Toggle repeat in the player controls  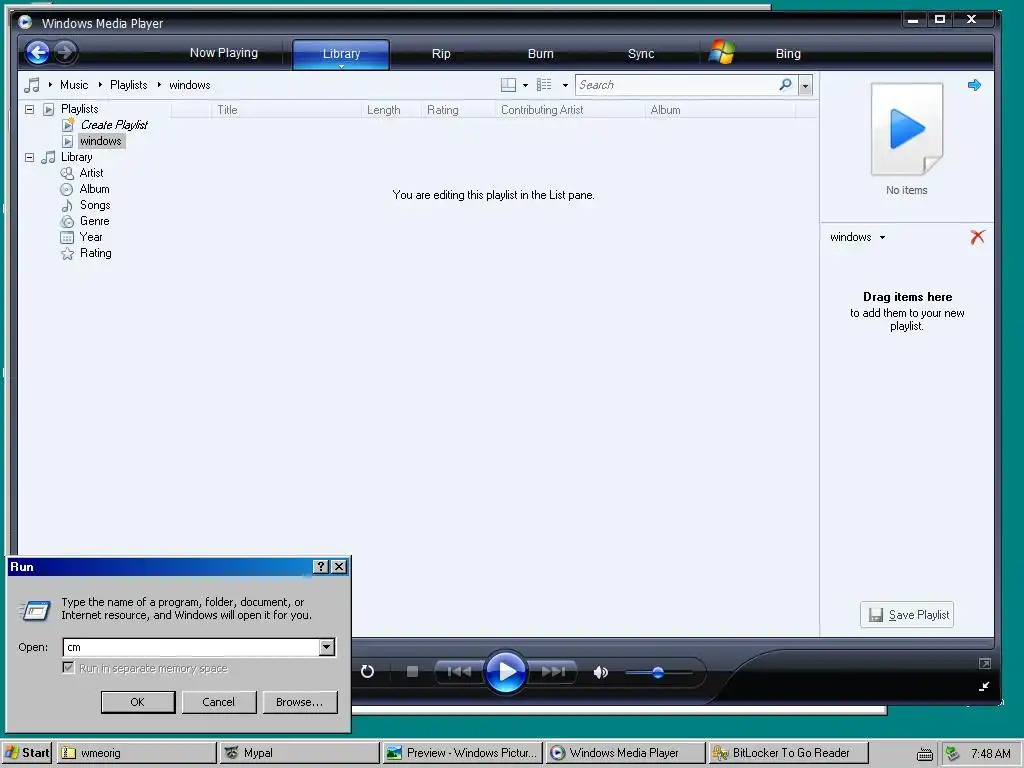(x=367, y=671)
